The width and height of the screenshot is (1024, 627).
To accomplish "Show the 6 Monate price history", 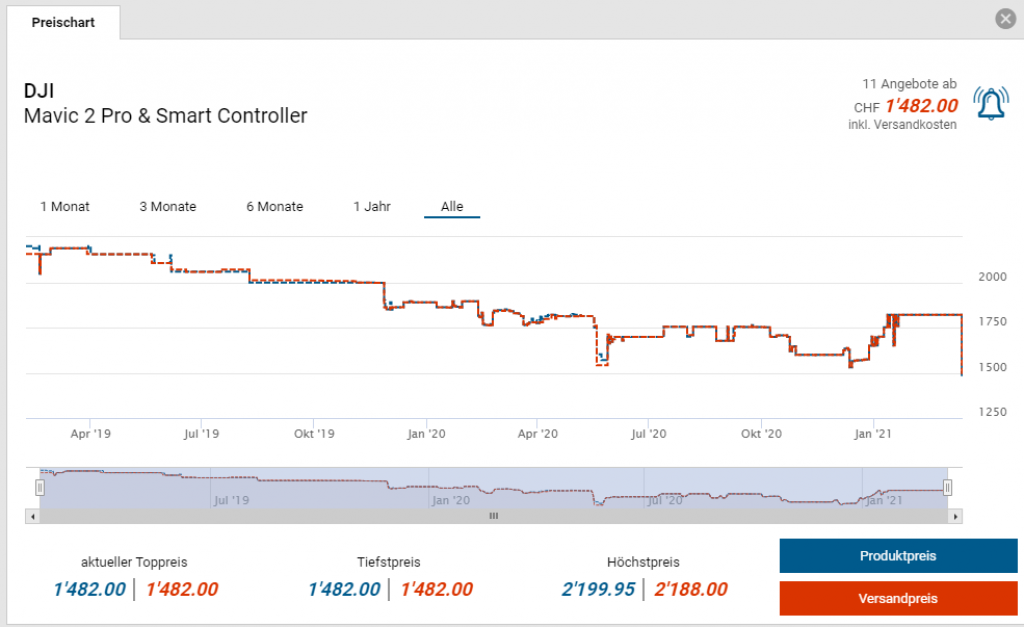I will coord(274,207).
